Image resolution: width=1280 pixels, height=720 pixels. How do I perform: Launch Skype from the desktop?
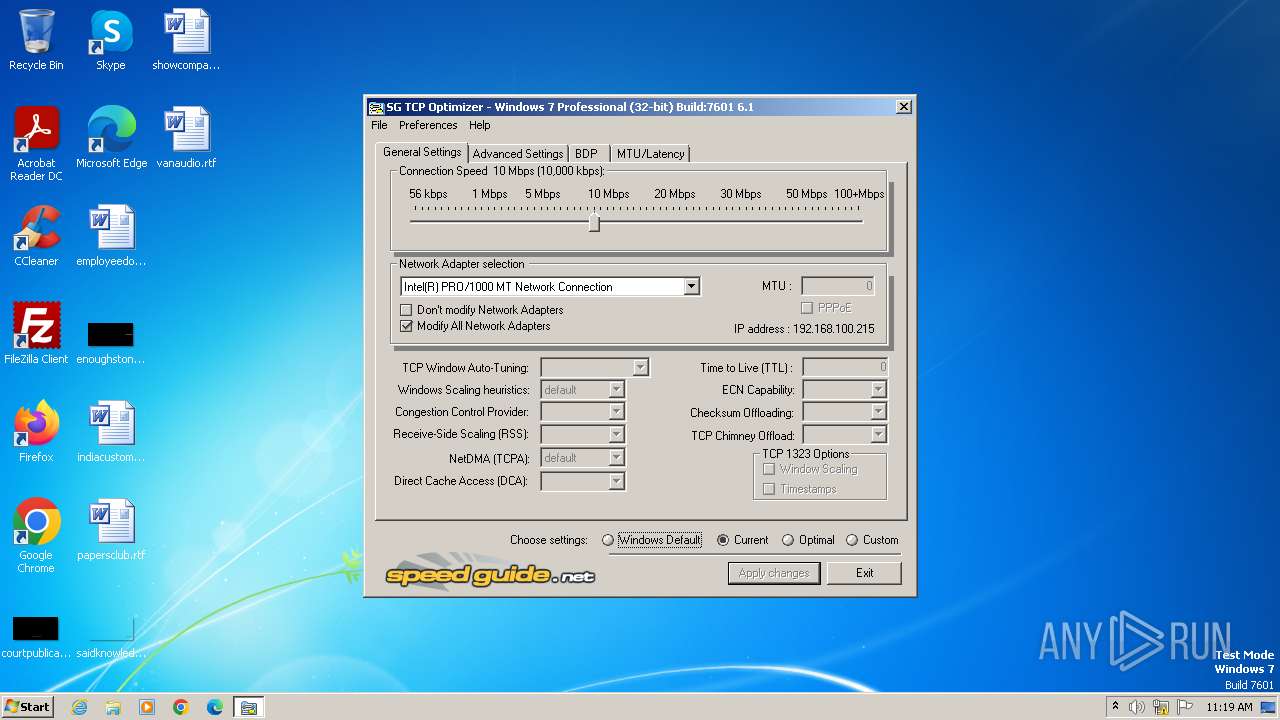[x=110, y=40]
